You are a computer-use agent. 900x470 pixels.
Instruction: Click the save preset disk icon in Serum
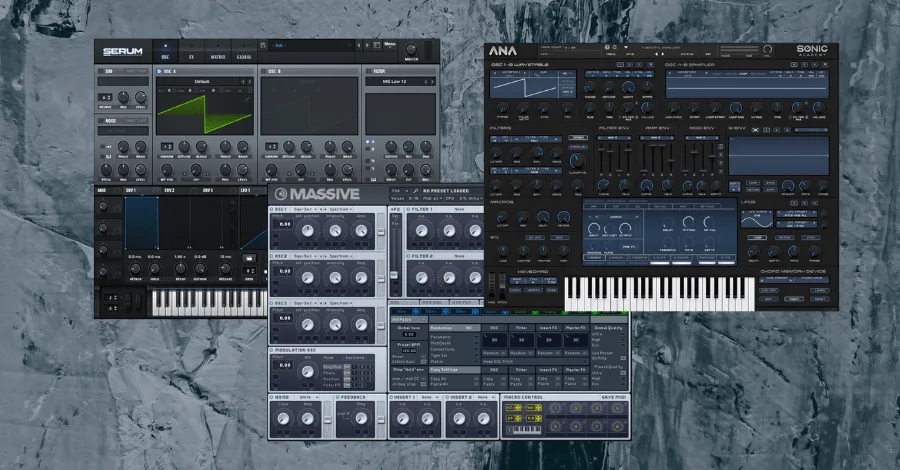[263, 45]
